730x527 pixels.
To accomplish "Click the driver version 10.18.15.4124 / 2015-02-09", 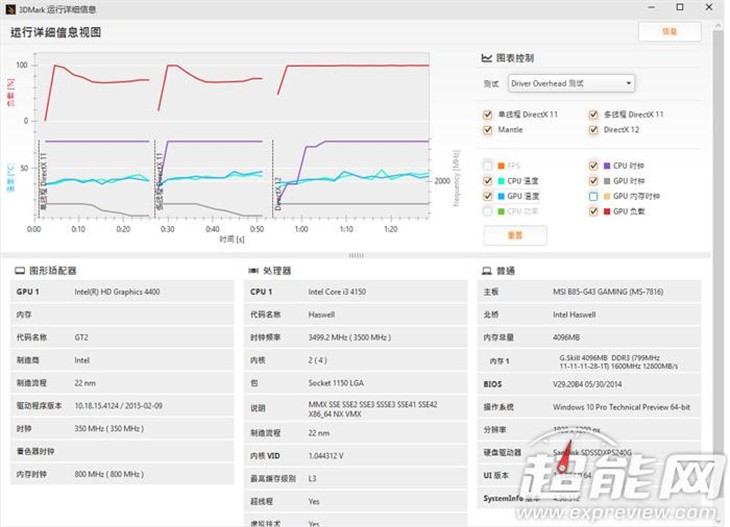I will (x=118, y=406).
